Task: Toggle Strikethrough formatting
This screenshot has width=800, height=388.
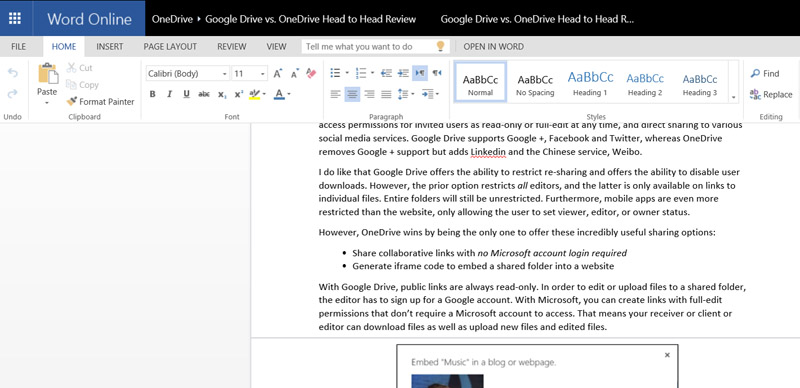Action: pos(204,94)
